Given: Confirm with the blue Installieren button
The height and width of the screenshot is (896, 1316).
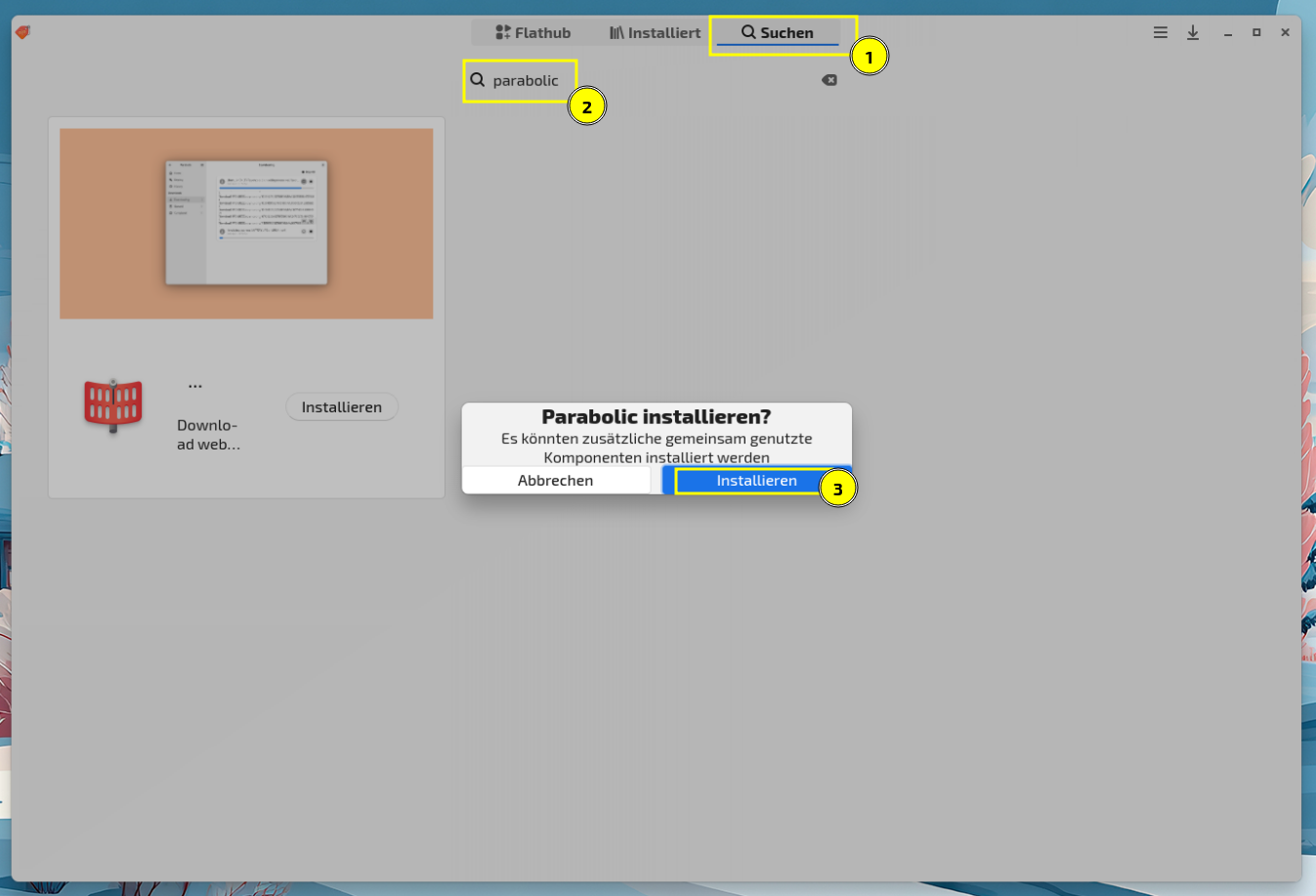Looking at the screenshot, I should (756, 480).
